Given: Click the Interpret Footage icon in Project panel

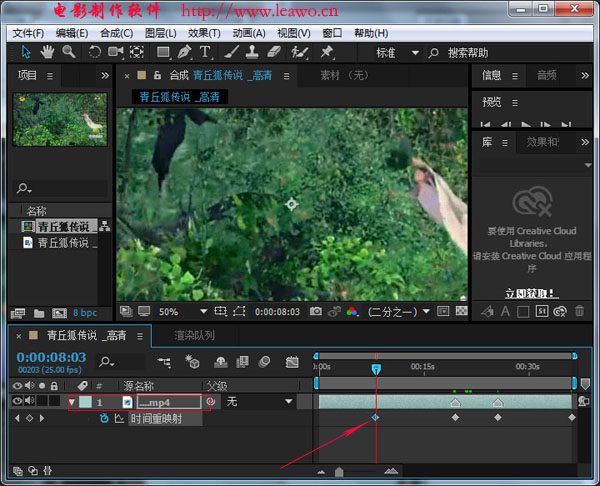Looking at the screenshot, I should pyautogui.click(x=18, y=313).
